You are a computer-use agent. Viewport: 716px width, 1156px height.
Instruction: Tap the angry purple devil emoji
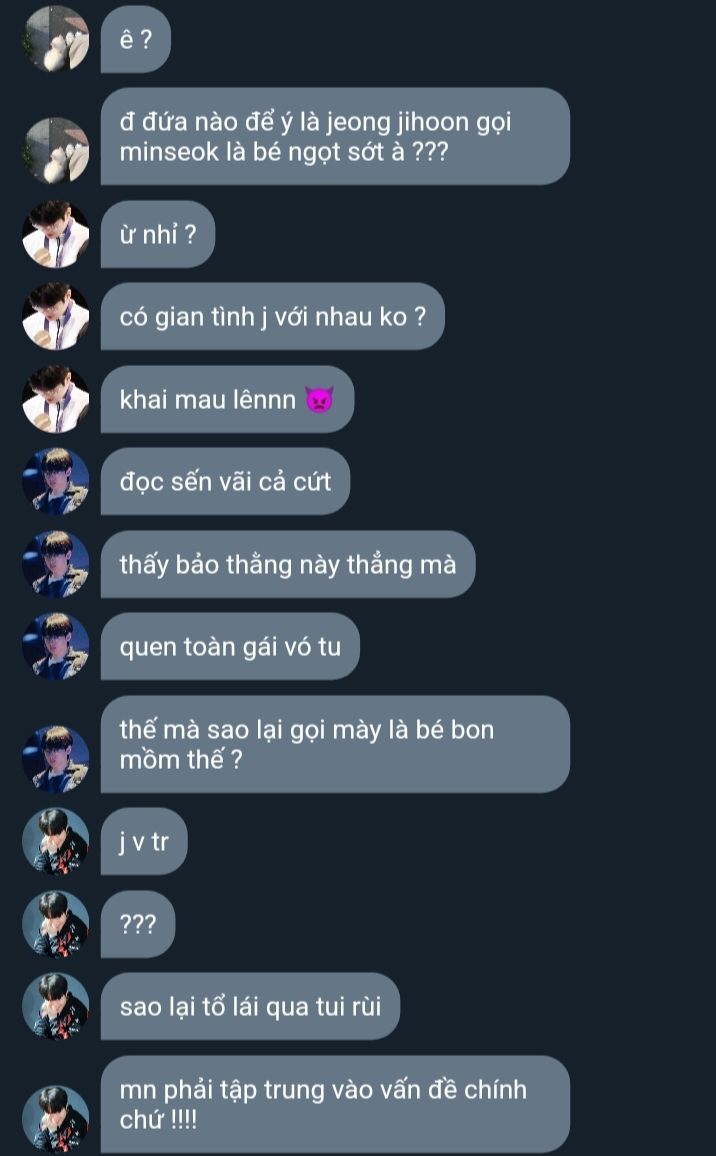[x=319, y=400]
